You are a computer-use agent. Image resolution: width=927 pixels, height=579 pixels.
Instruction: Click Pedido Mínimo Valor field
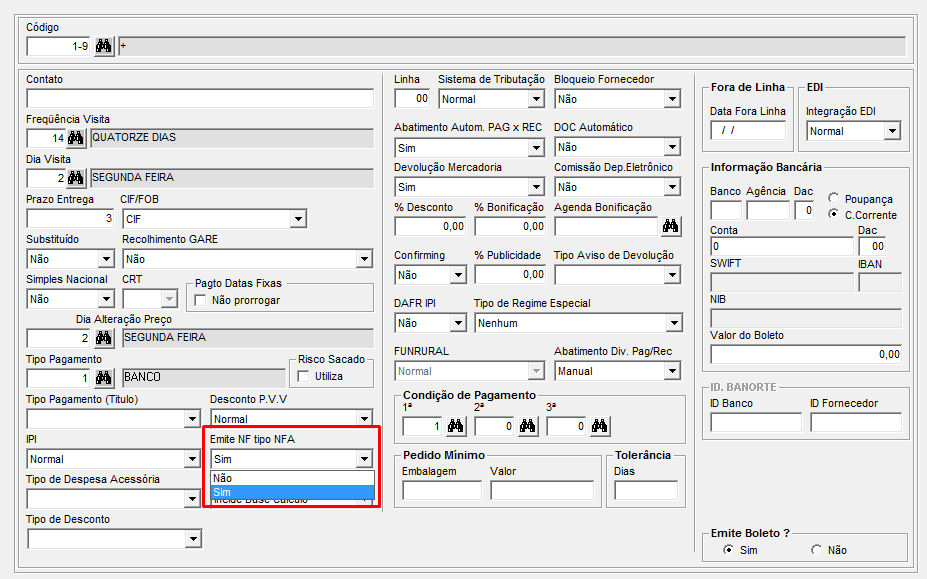[542, 490]
